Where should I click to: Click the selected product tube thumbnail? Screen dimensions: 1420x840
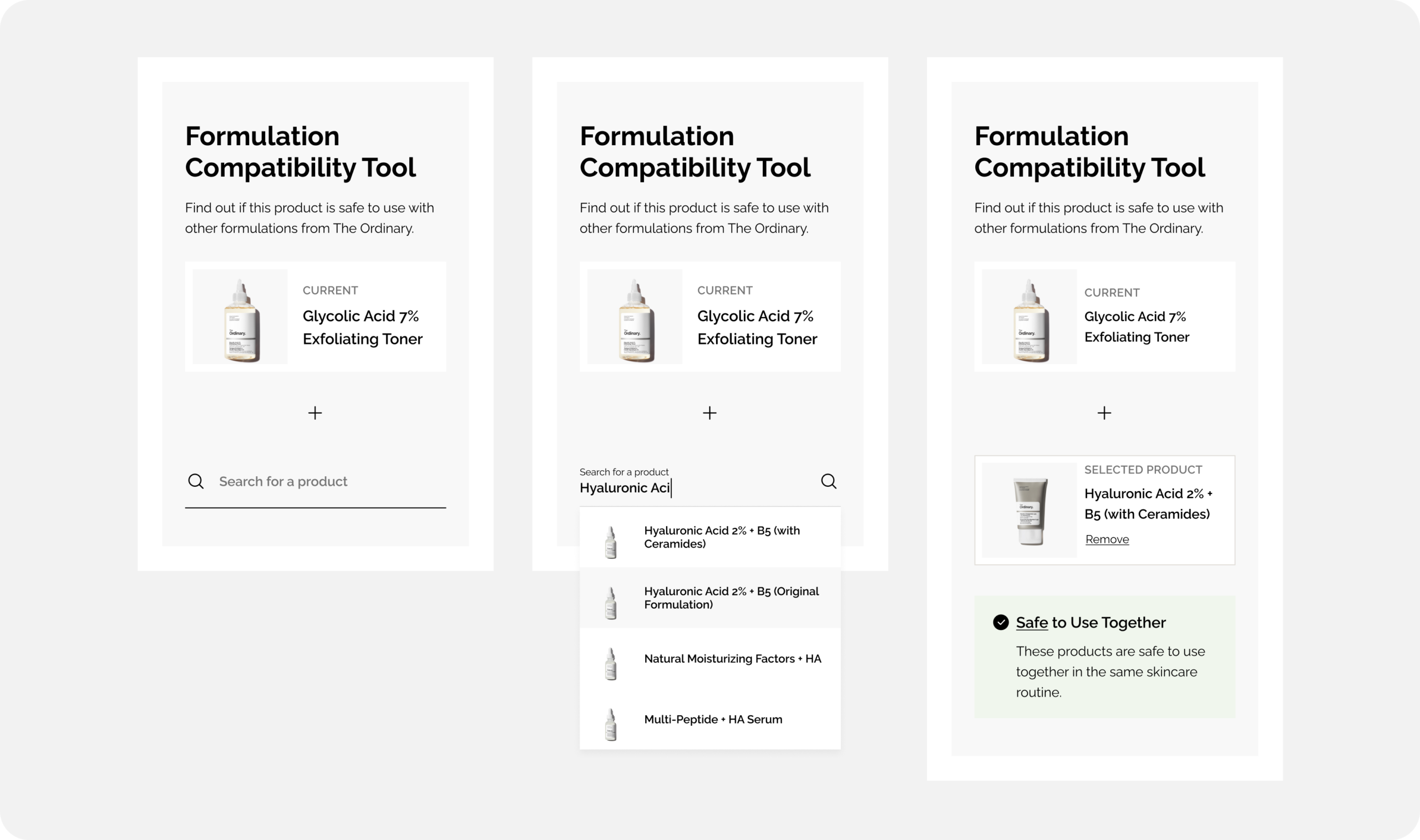coord(1029,510)
